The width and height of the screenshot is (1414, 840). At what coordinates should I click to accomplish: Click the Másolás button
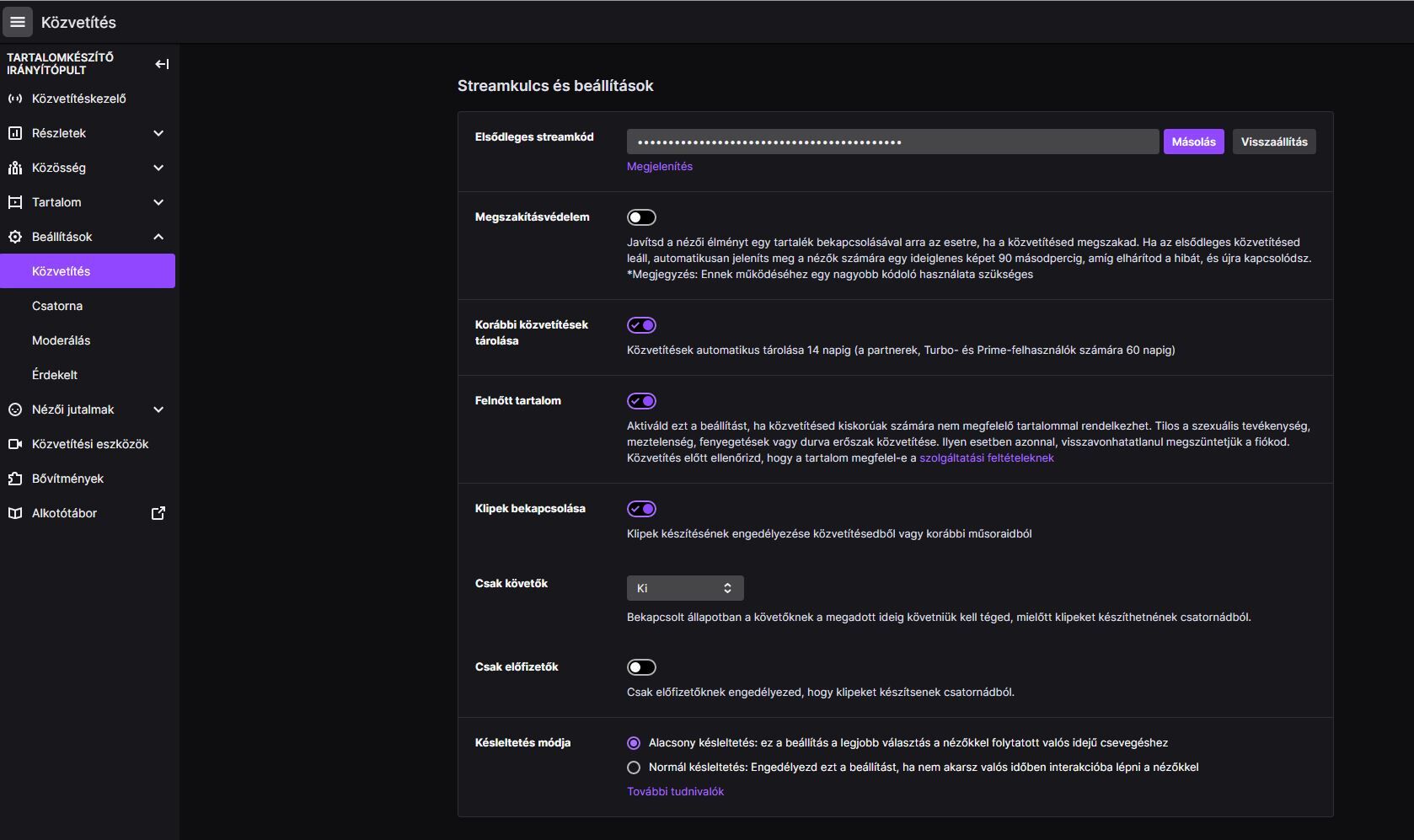[x=1193, y=142]
